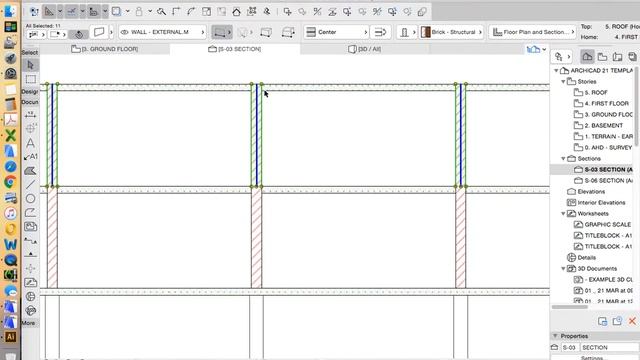
Task: Open Brick - Structural building material dropdown
Action: pos(451,32)
